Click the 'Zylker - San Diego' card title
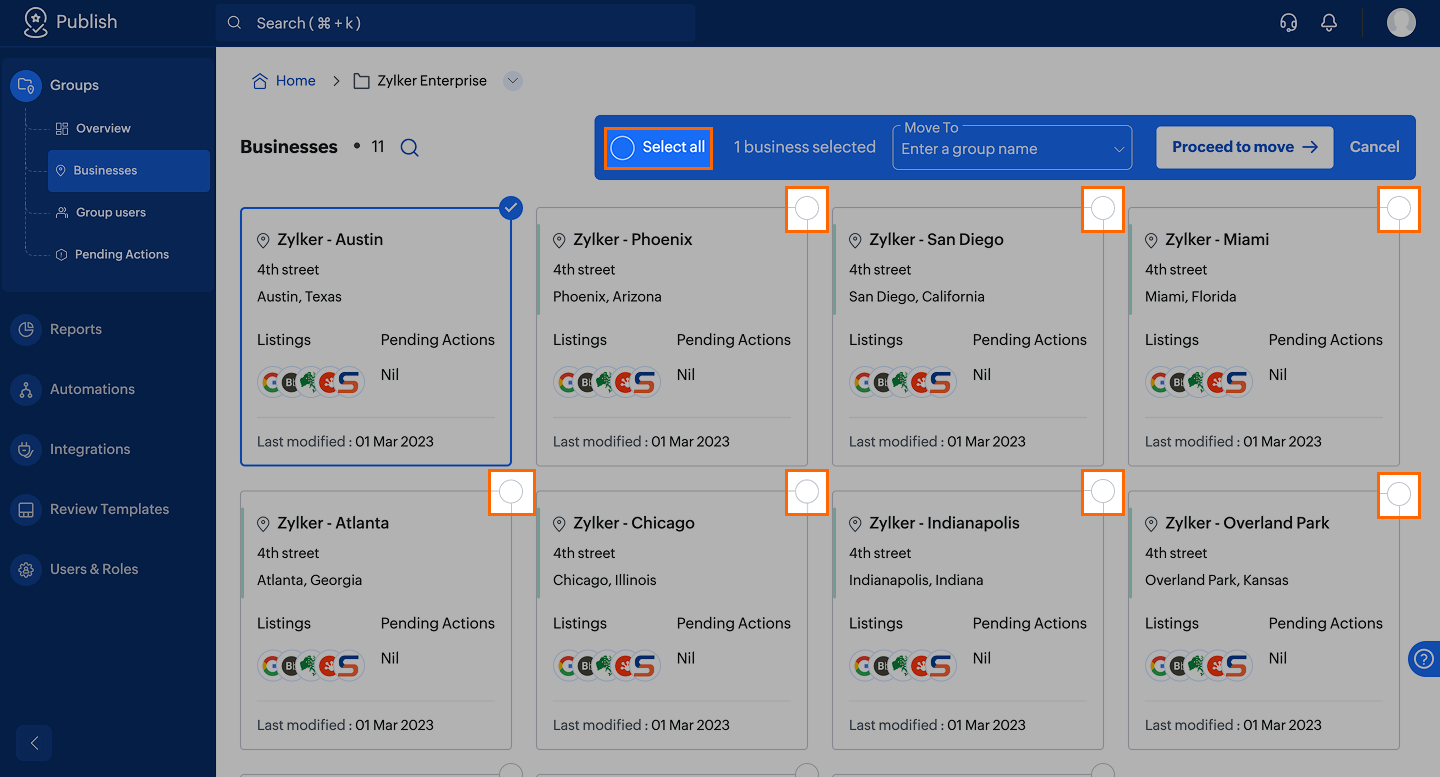 (x=936, y=240)
